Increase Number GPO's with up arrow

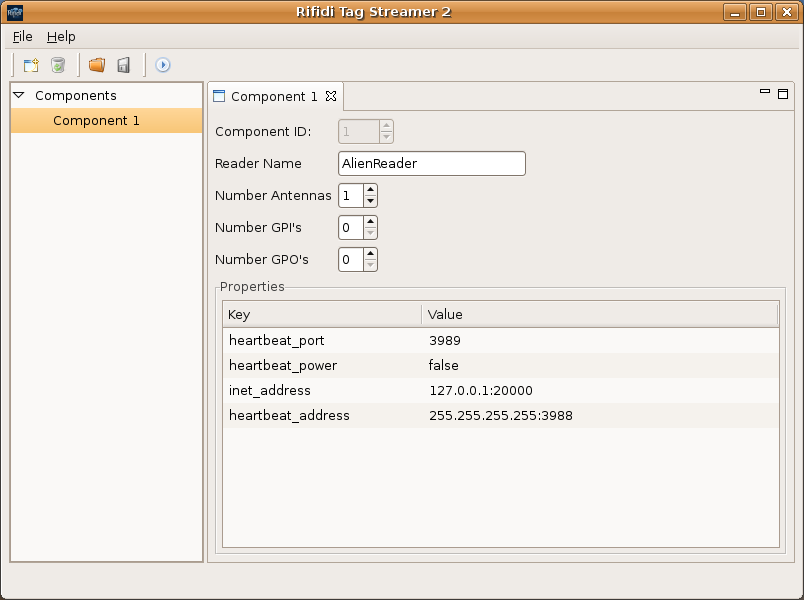tap(370, 254)
